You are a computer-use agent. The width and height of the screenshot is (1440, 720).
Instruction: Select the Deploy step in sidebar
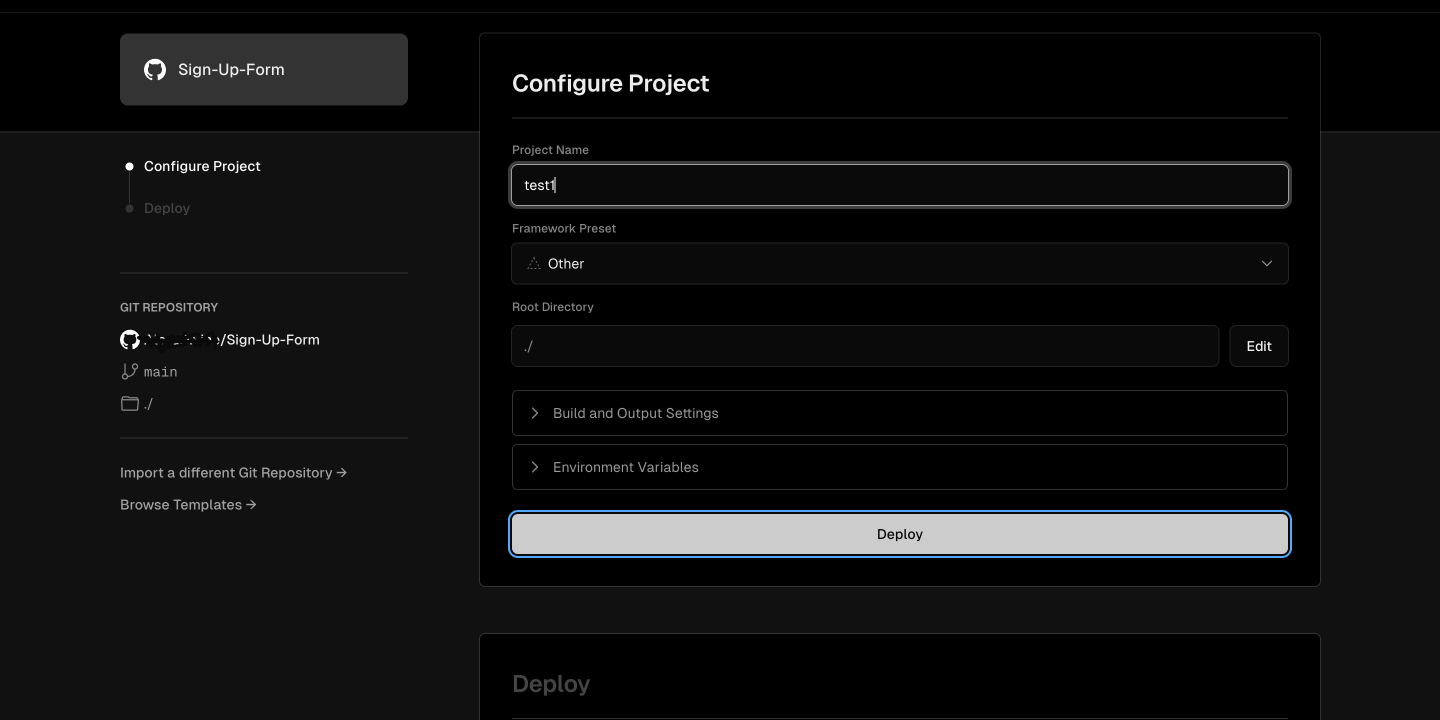[x=167, y=208]
